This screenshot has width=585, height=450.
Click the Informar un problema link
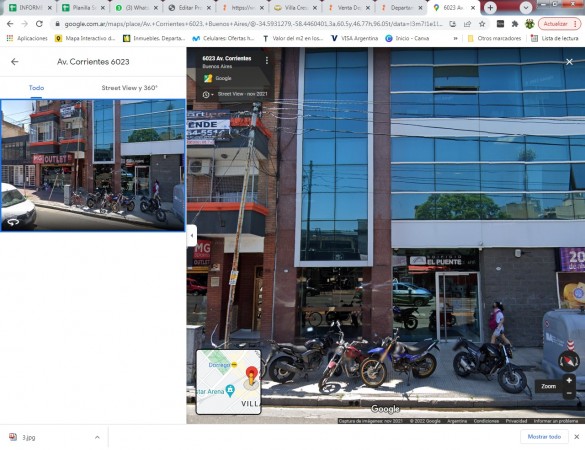point(556,421)
